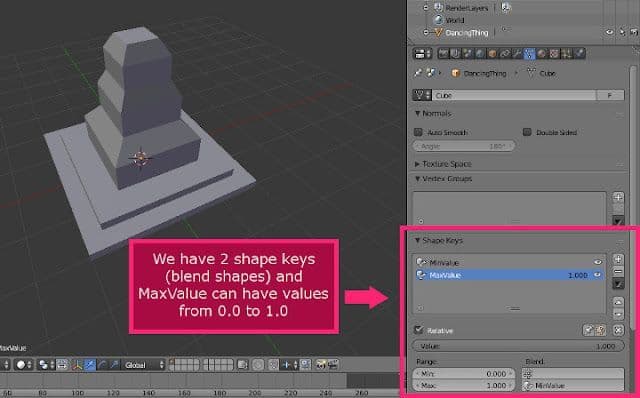
Task: Open the pivot point dropdown
Action: coord(47,365)
